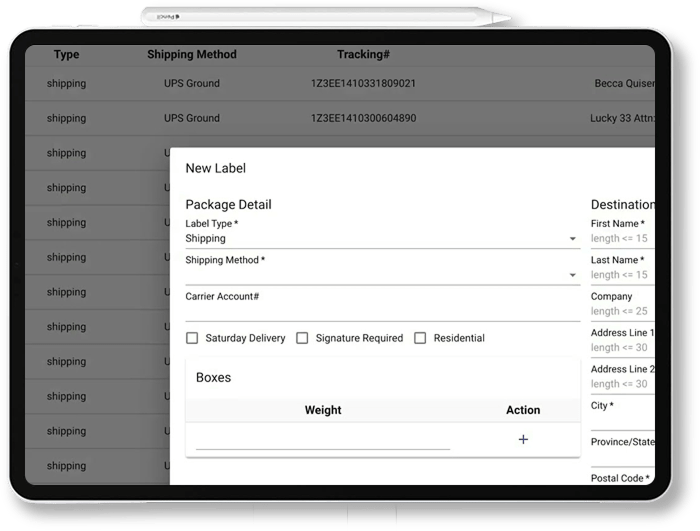Click UPS Ground in the first row
This screenshot has width=700, height=531.
pos(192,84)
